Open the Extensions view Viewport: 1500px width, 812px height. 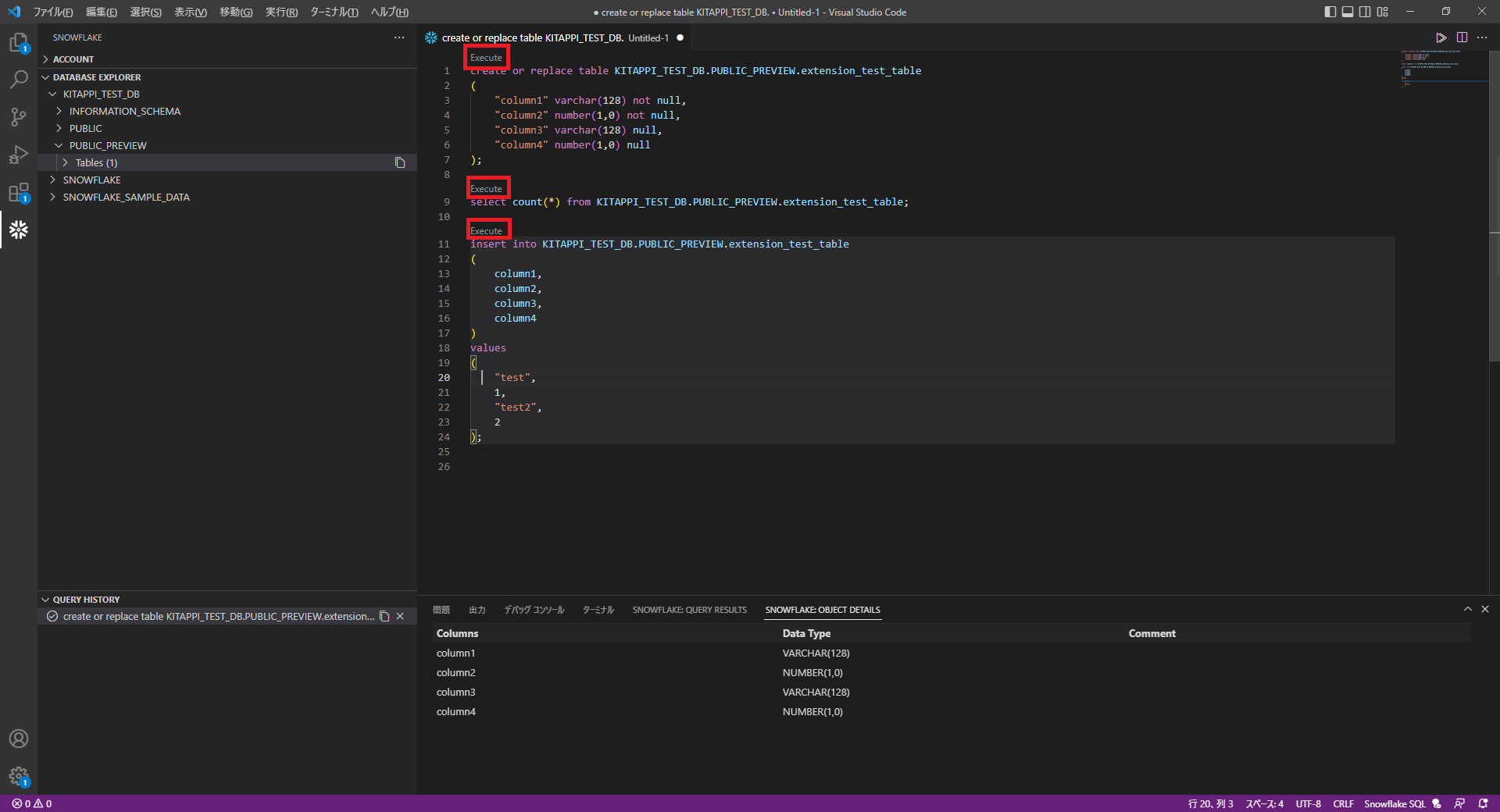click(x=19, y=192)
